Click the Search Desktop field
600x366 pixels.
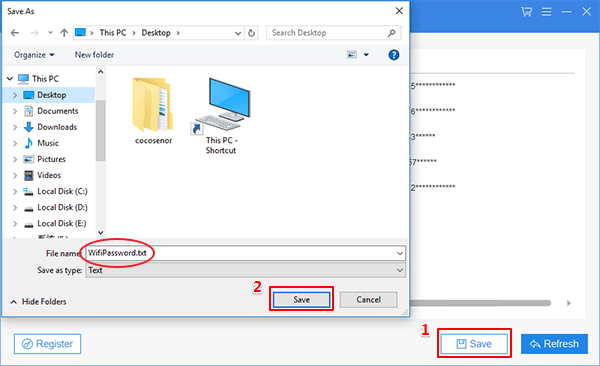tap(333, 33)
